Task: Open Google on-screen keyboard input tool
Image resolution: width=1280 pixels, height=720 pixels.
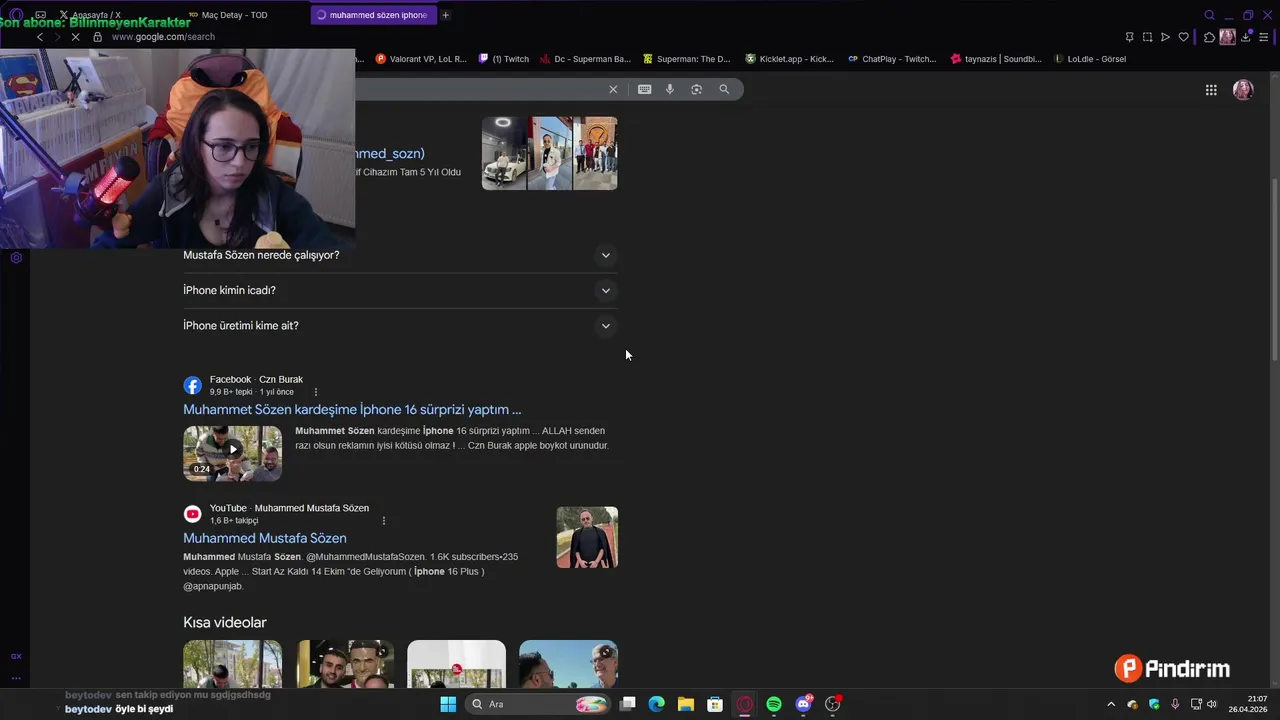Action: [645, 89]
